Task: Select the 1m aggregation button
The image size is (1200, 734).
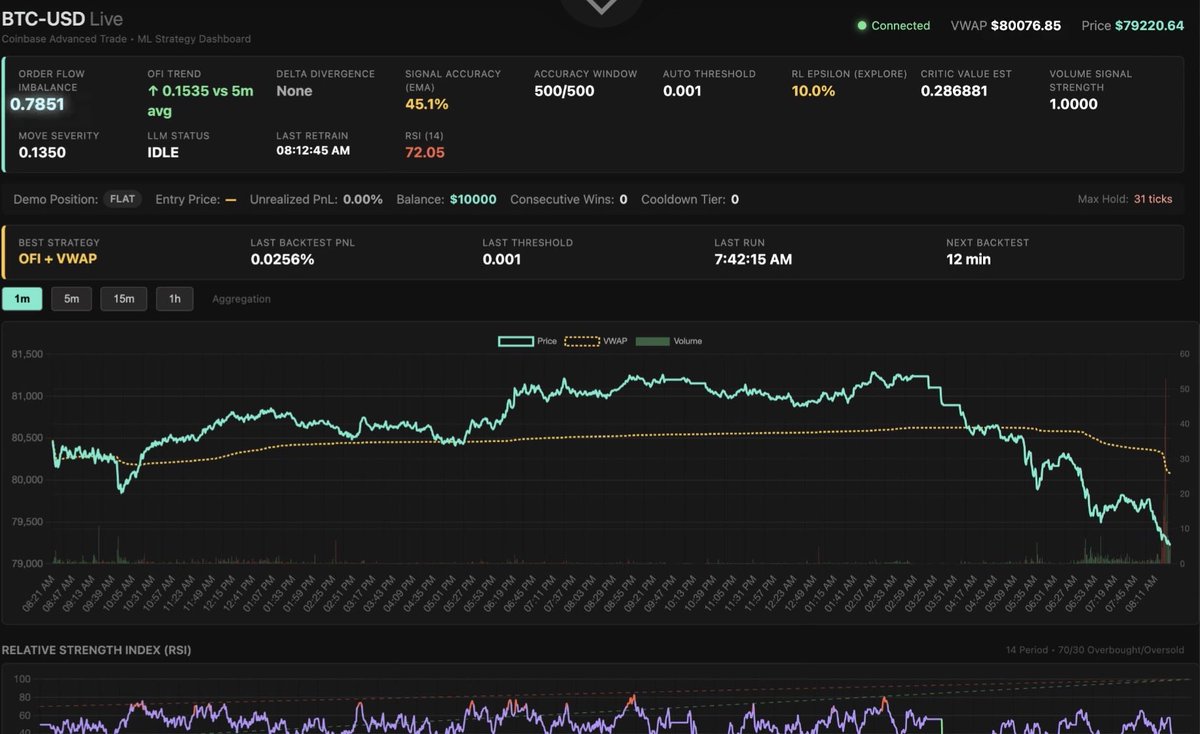Action: coord(22,299)
